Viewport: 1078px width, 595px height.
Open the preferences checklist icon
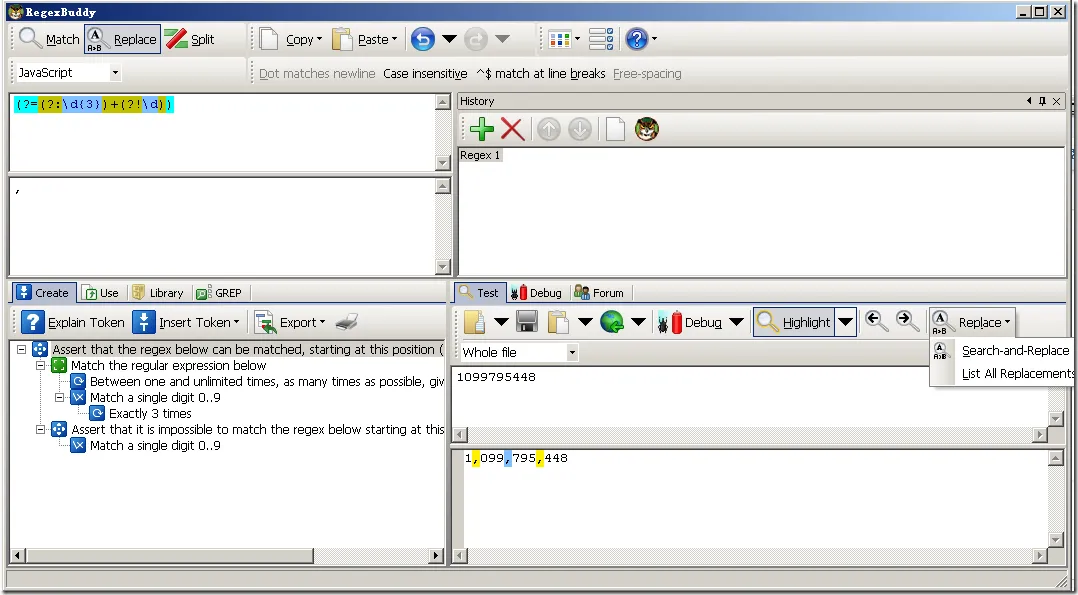click(601, 39)
